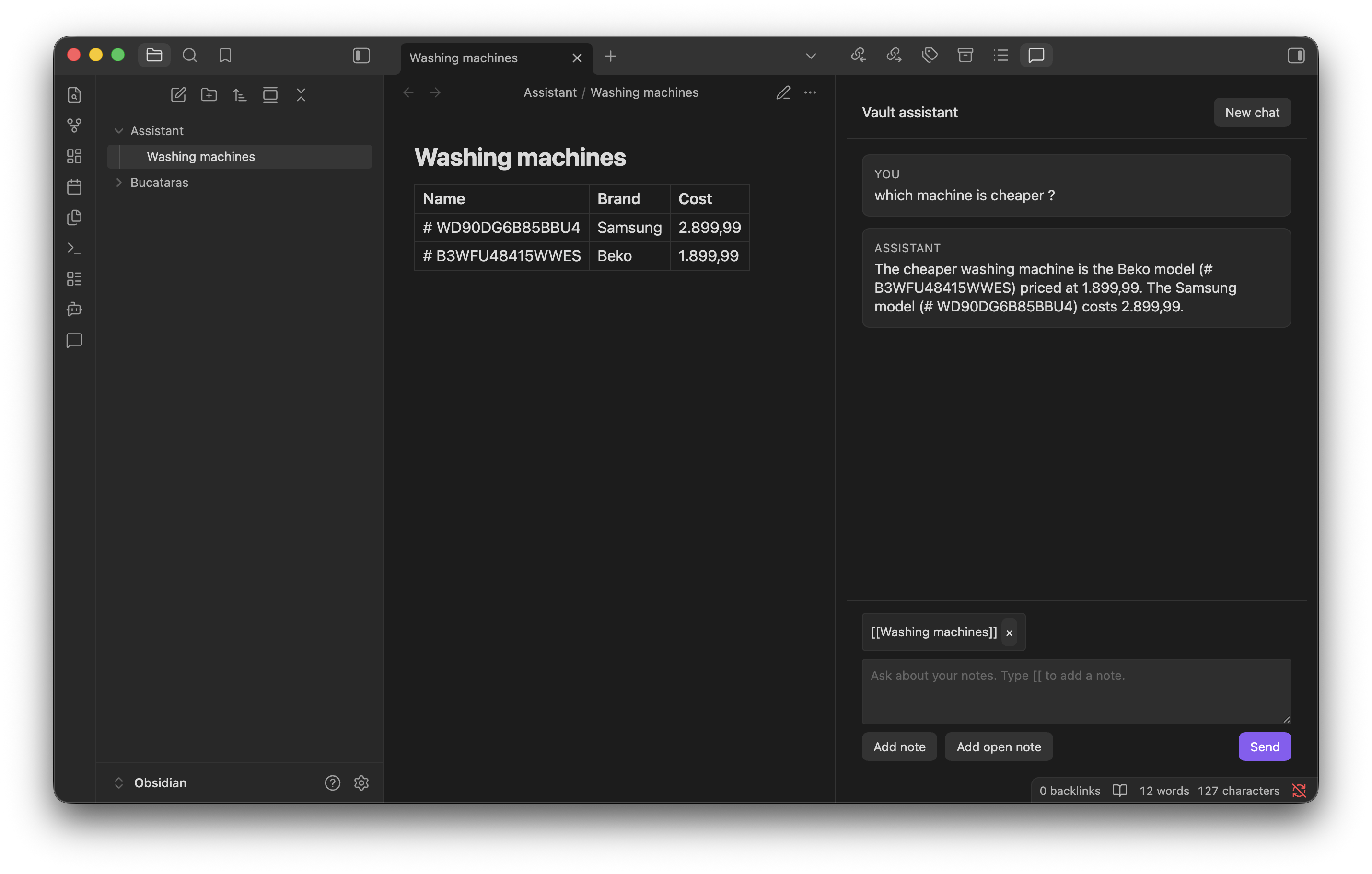Click the Samsung table cell
The image size is (1372, 874).
(x=629, y=227)
